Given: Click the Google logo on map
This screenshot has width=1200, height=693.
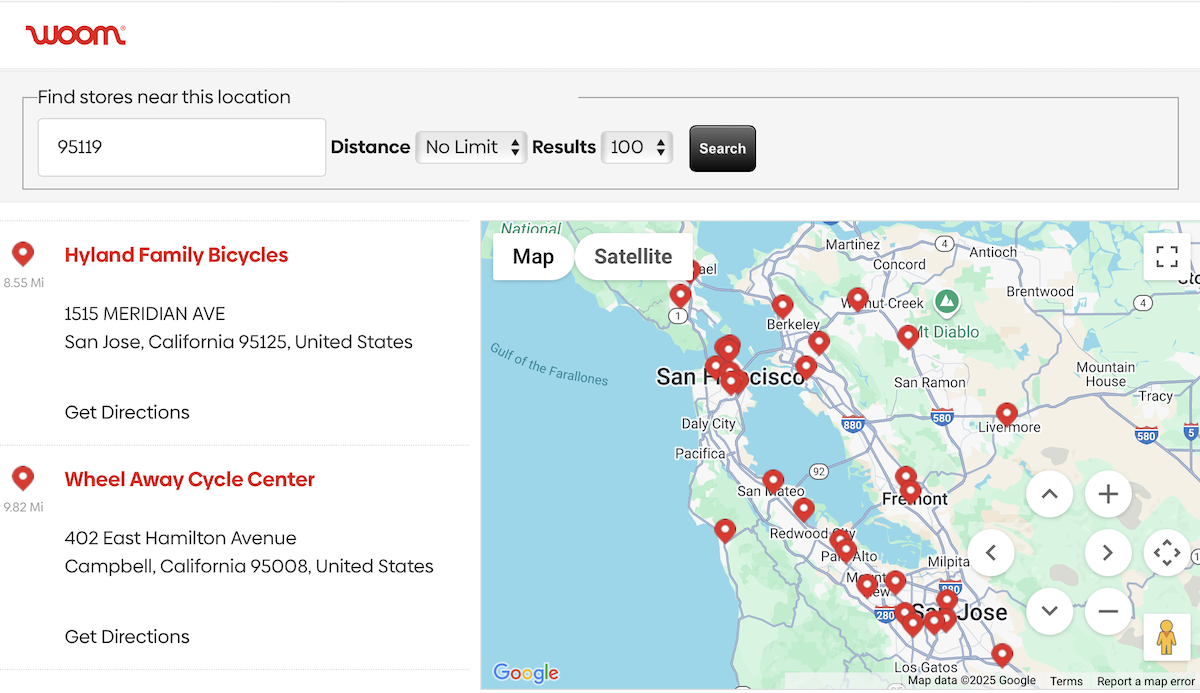Looking at the screenshot, I should tap(526, 673).
